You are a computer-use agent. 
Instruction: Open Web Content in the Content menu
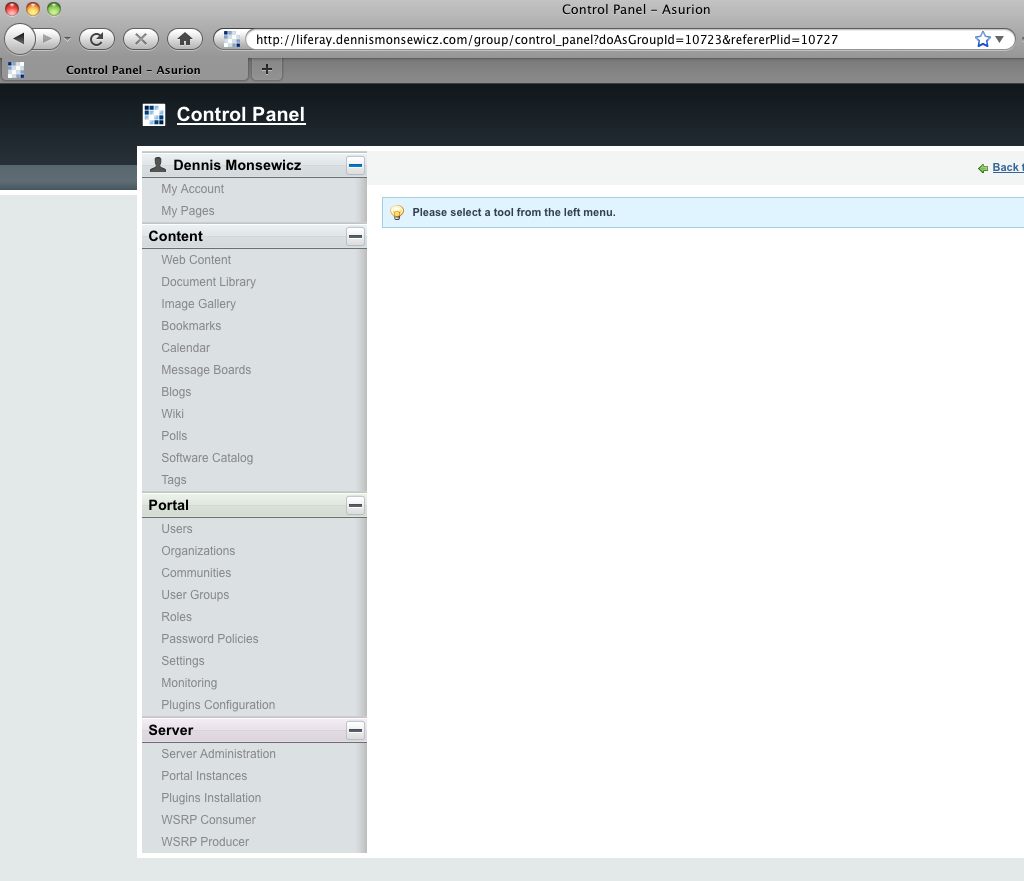(196, 260)
